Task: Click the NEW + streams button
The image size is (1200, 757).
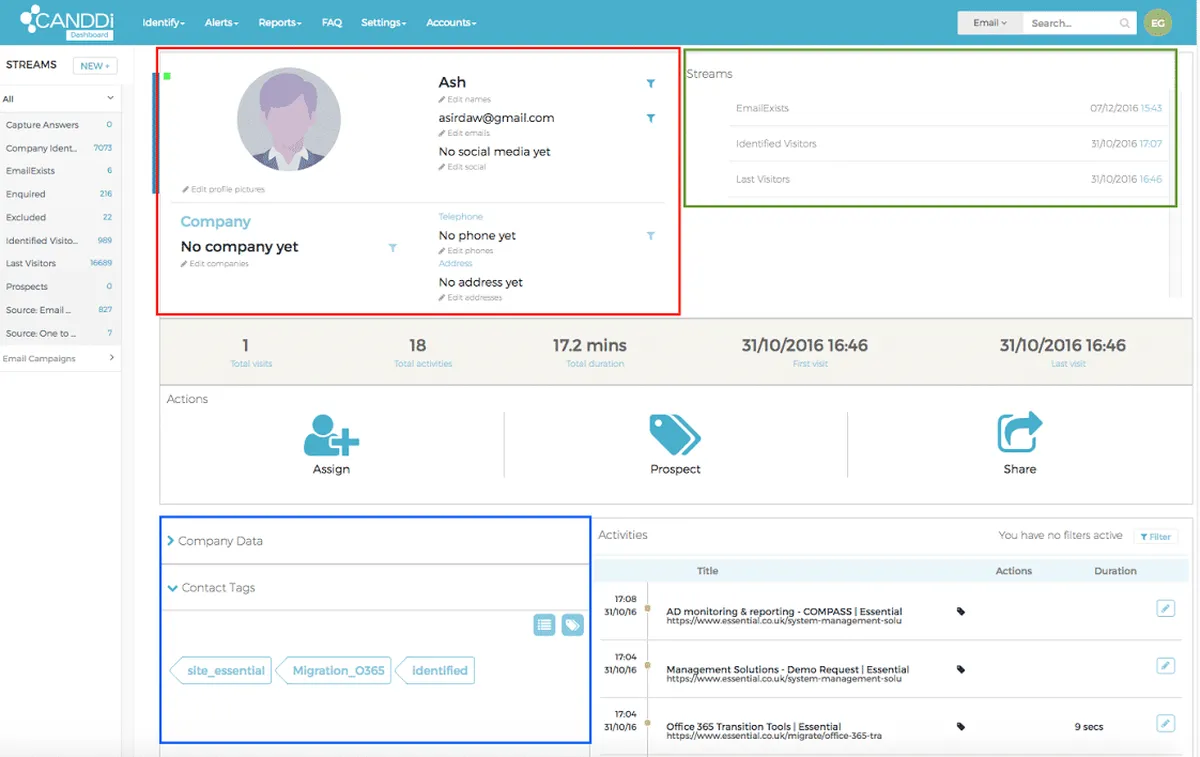Action: [95, 66]
